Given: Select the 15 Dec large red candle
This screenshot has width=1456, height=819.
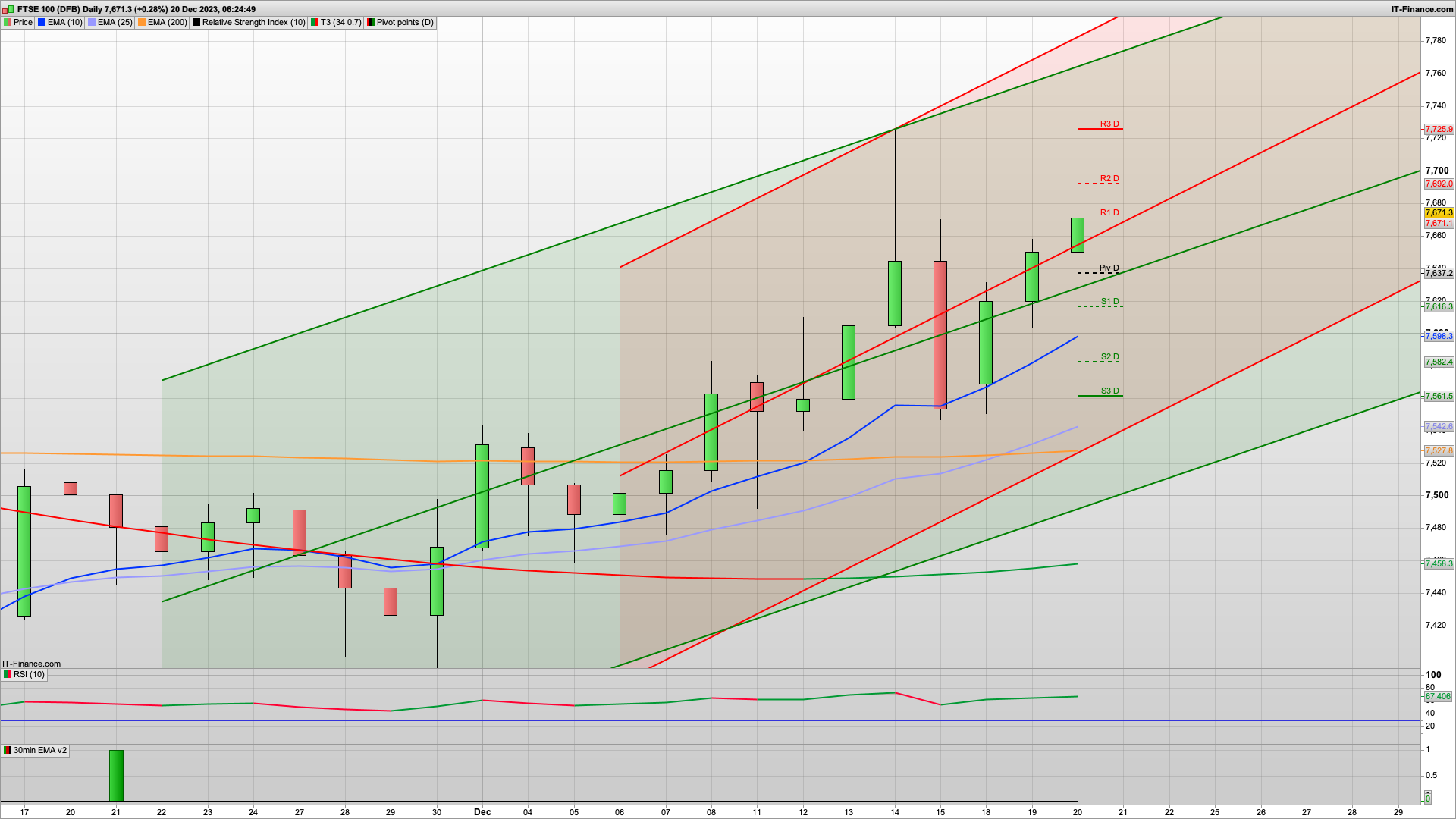Looking at the screenshot, I should tap(940, 335).
